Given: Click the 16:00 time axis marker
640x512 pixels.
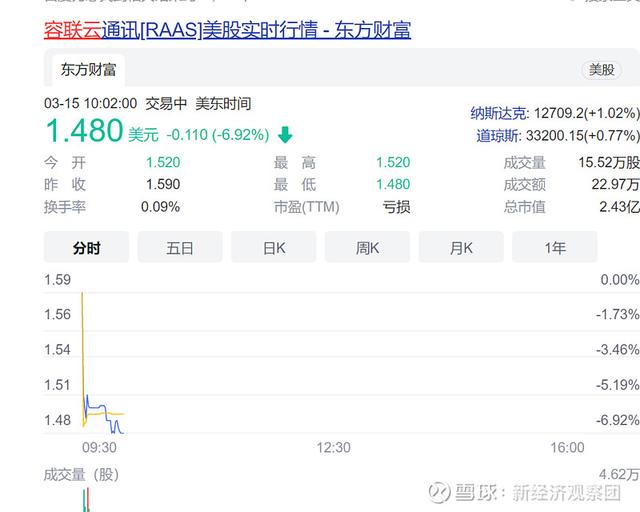Looking at the screenshot, I should pyautogui.click(x=567, y=447).
